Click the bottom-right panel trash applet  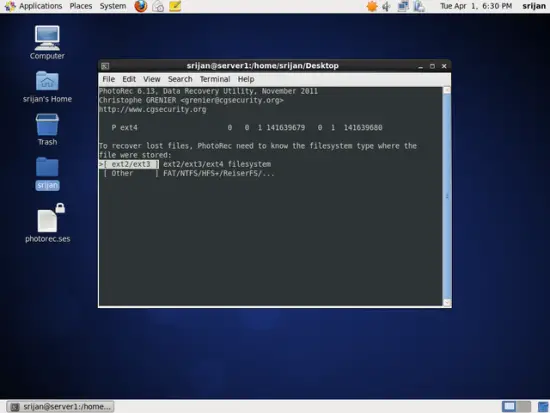point(543,407)
